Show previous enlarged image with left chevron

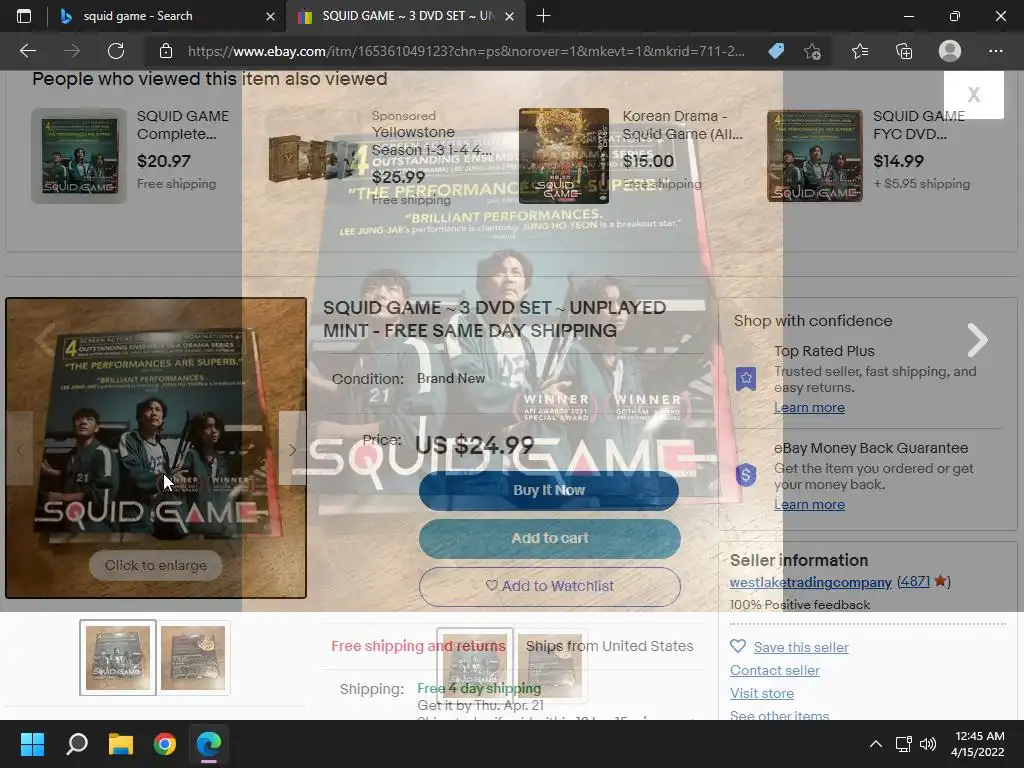point(44,340)
